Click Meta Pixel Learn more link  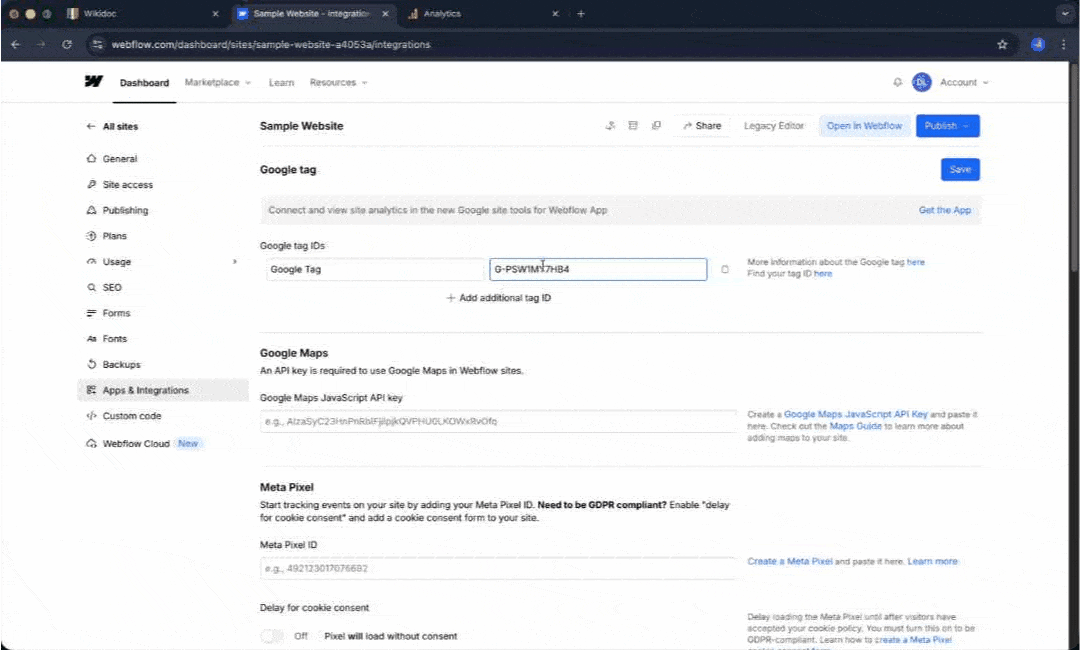coord(932,561)
